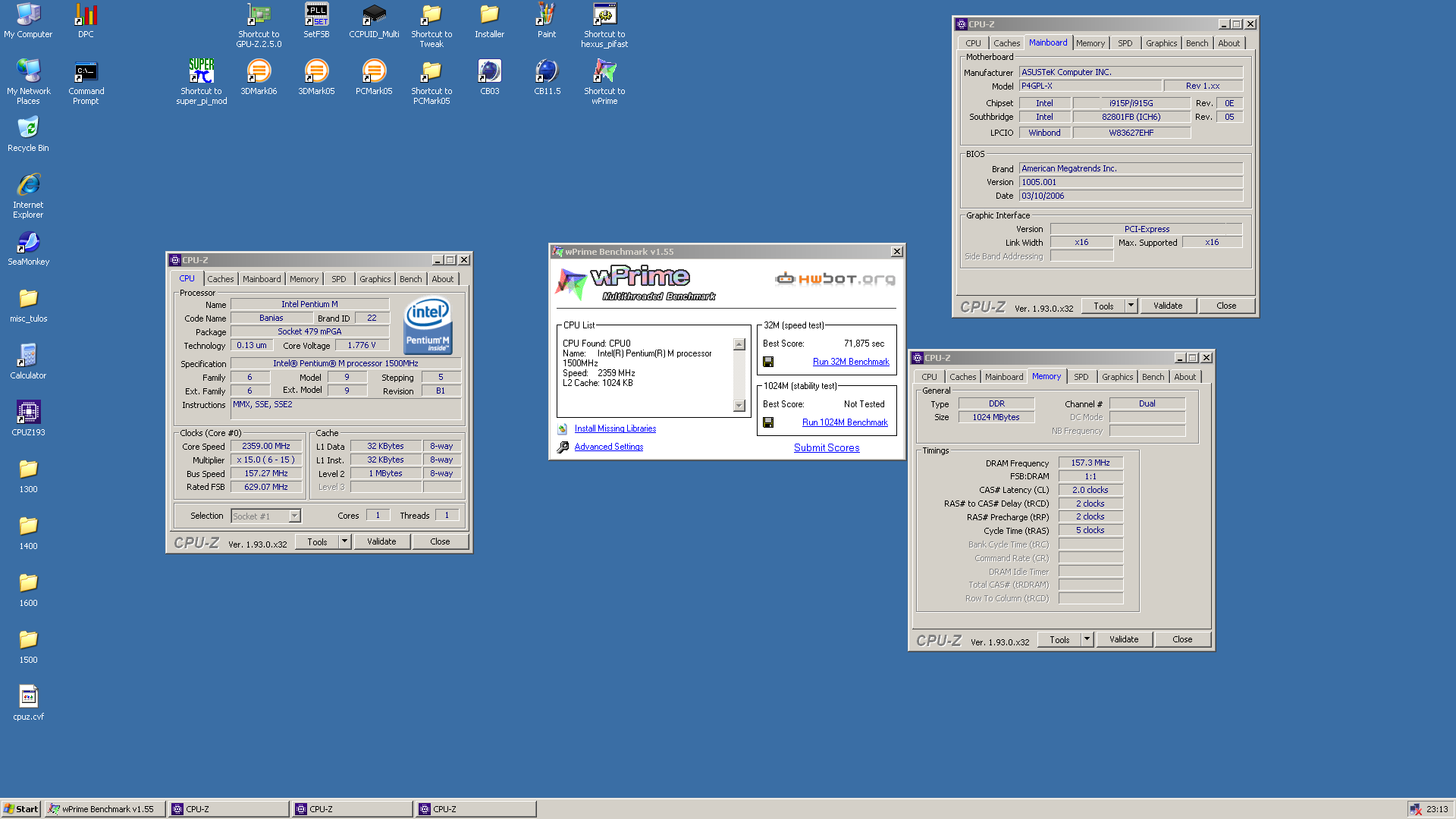Launch CPUZ193 desktop icon
Viewport: 1456px width, 819px height.
(x=28, y=419)
